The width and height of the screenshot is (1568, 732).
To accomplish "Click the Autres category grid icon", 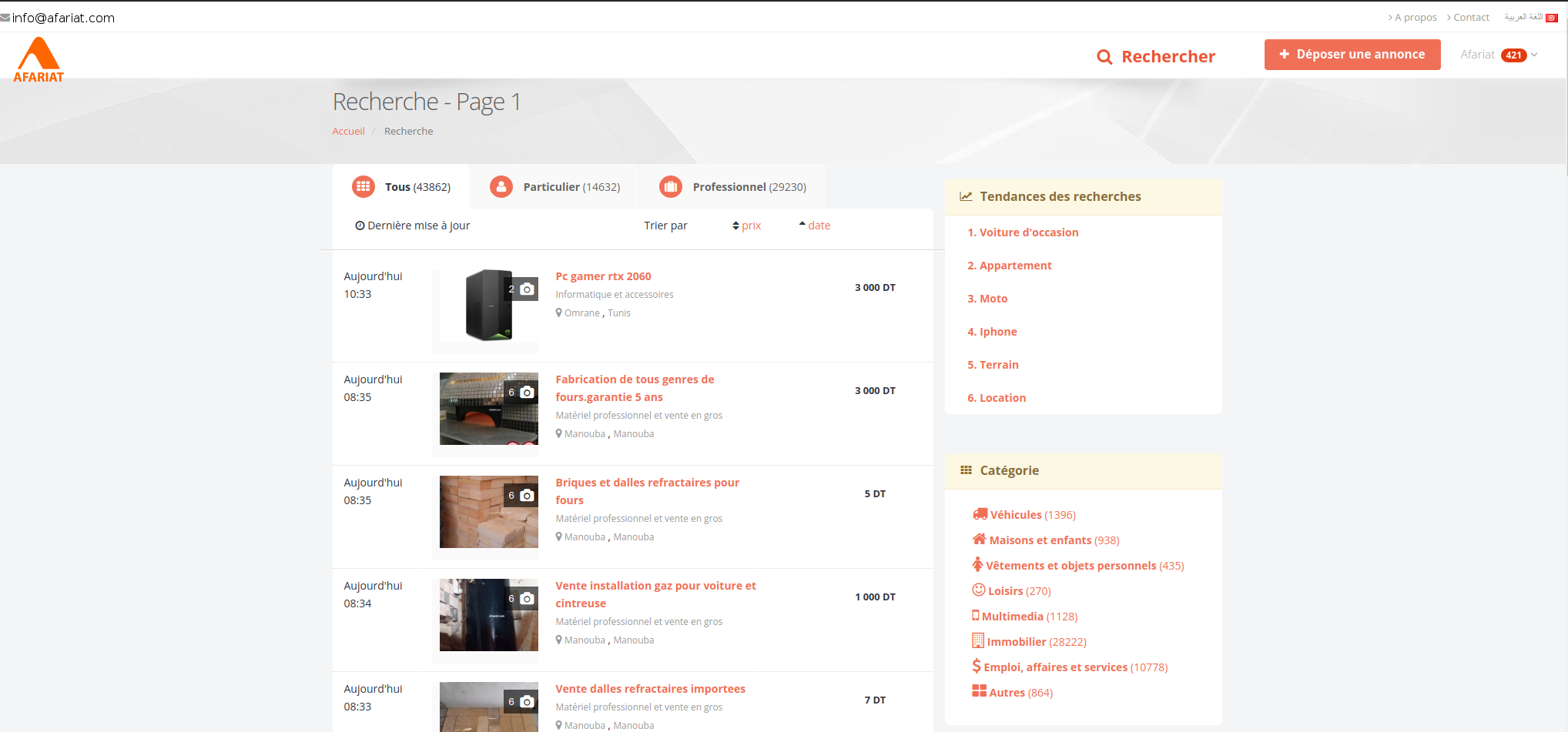I will [979, 691].
